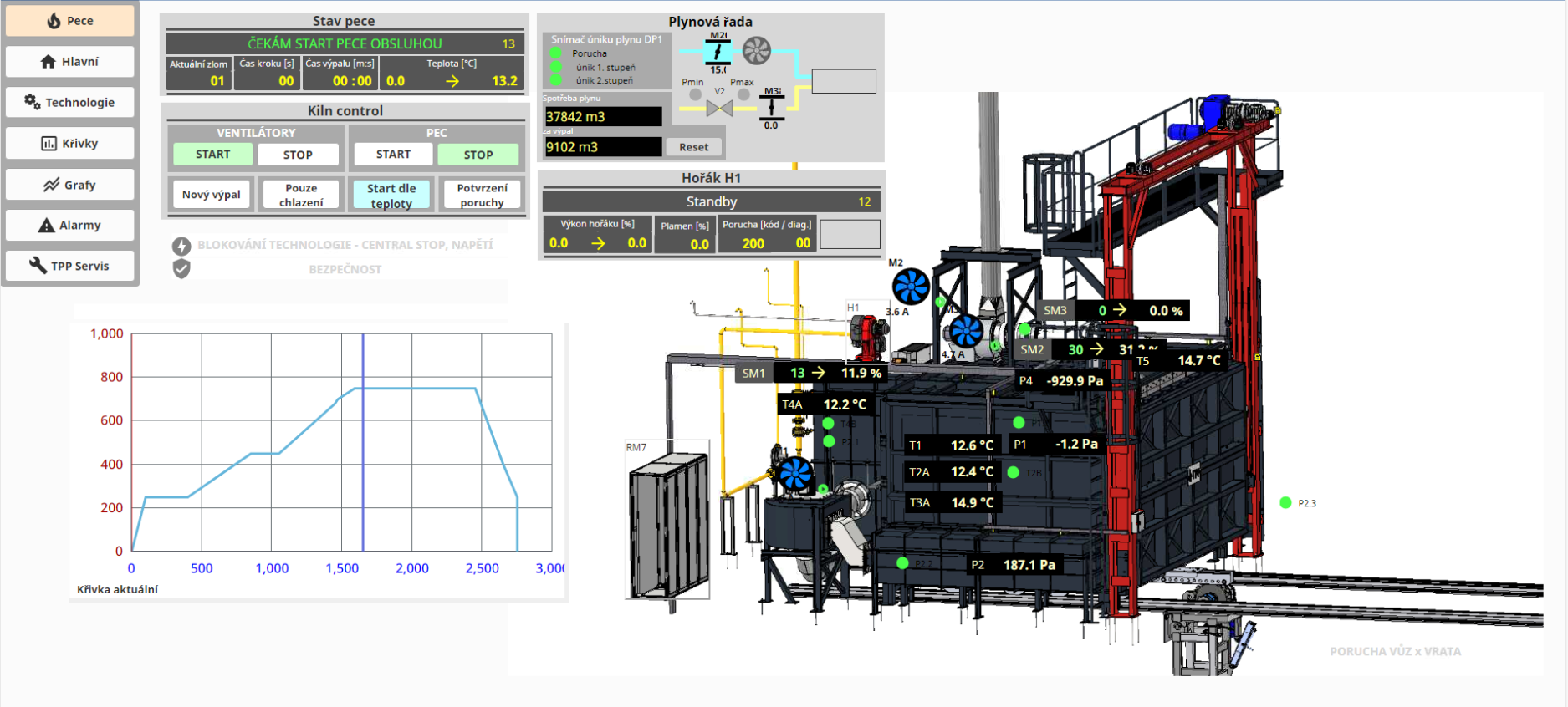Screen dimensions: 1568x707
Task: Open the Pece page with flame icon
Action: point(69,21)
